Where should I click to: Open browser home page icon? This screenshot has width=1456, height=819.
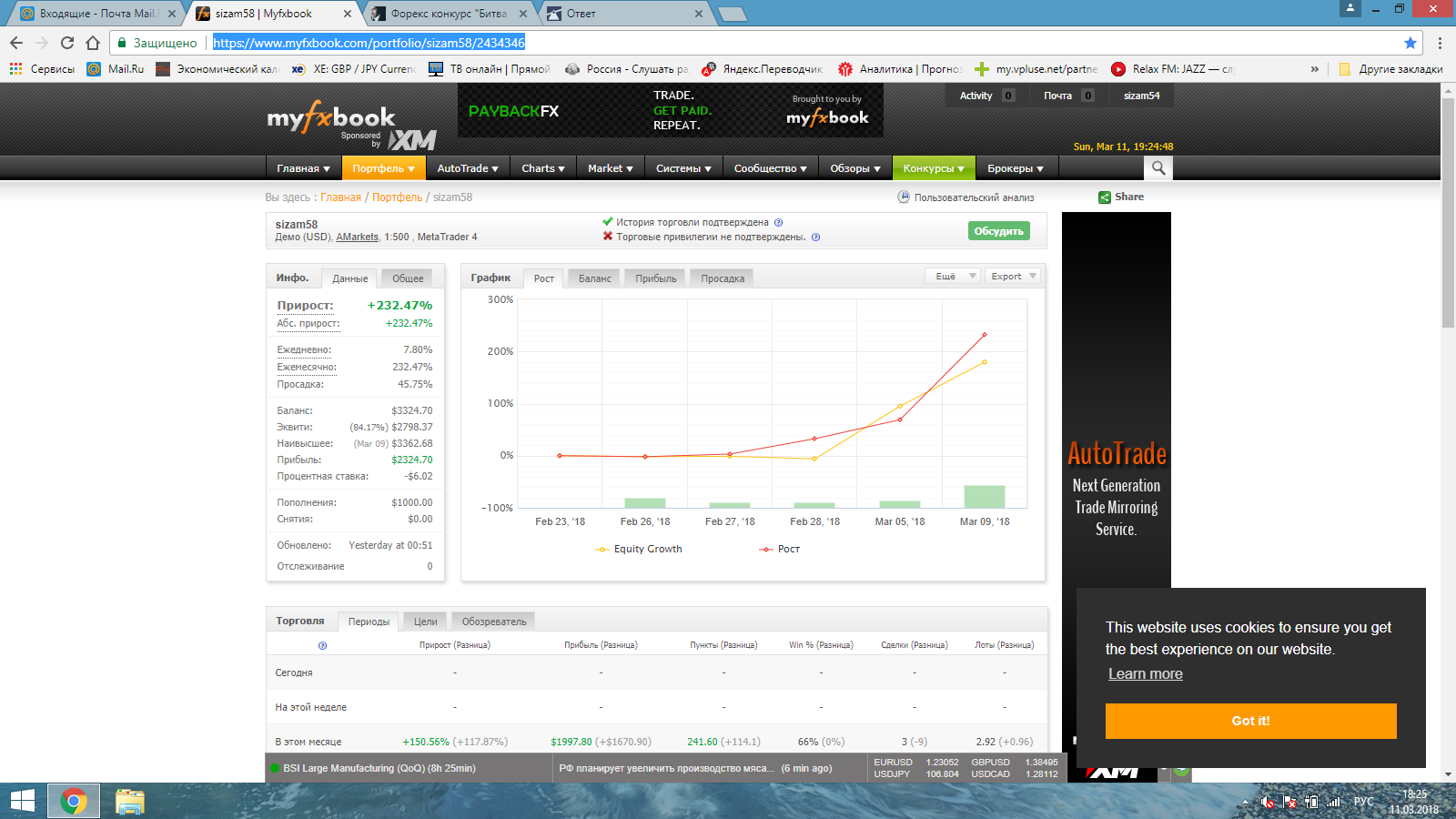point(92,43)
